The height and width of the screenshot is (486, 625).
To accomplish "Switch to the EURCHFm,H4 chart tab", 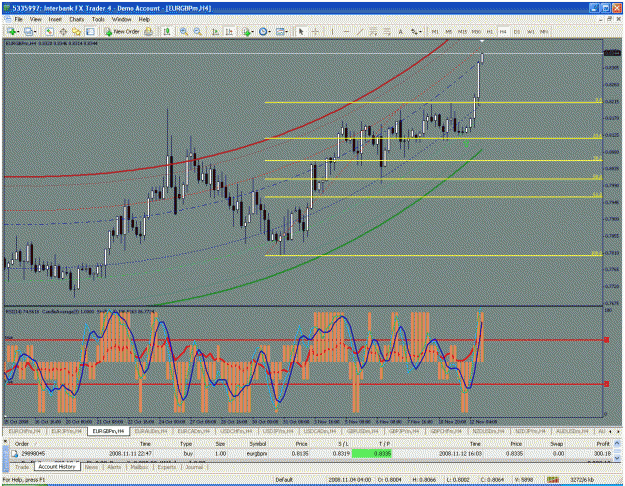I will pos(24,431).
